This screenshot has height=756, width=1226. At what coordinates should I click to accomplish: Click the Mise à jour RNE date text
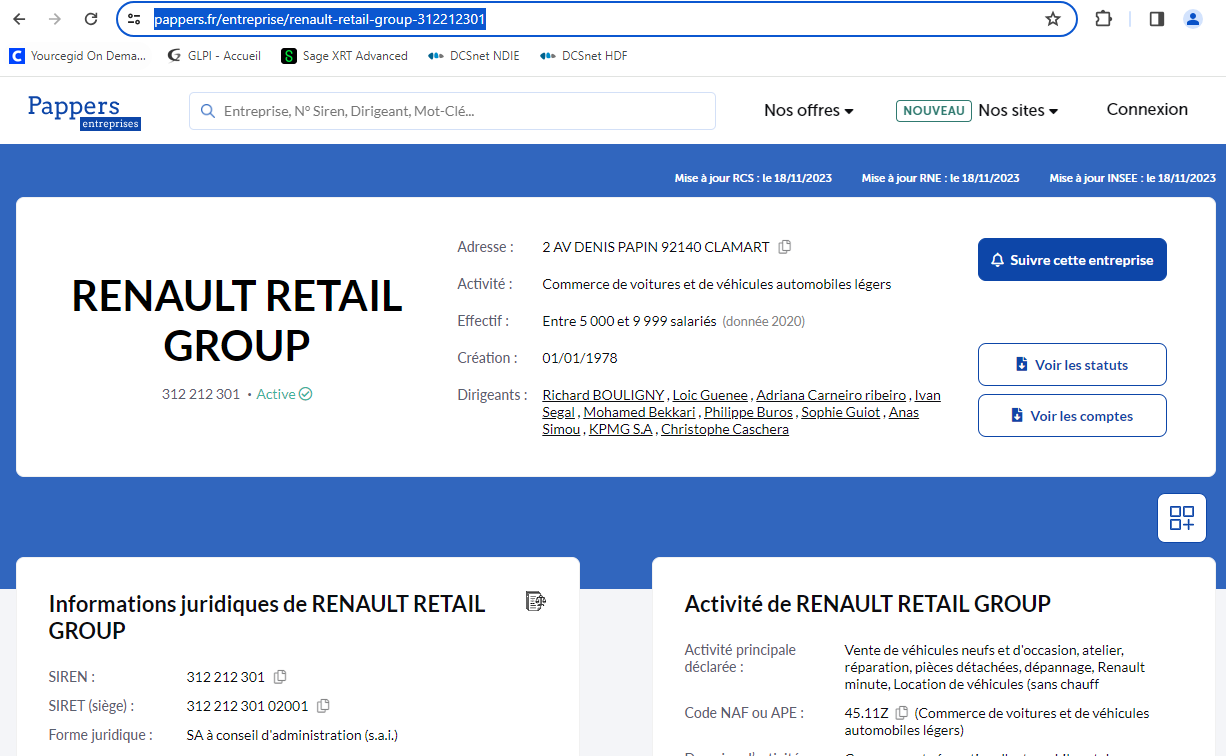pyautogui.click(x=941, y=178)
